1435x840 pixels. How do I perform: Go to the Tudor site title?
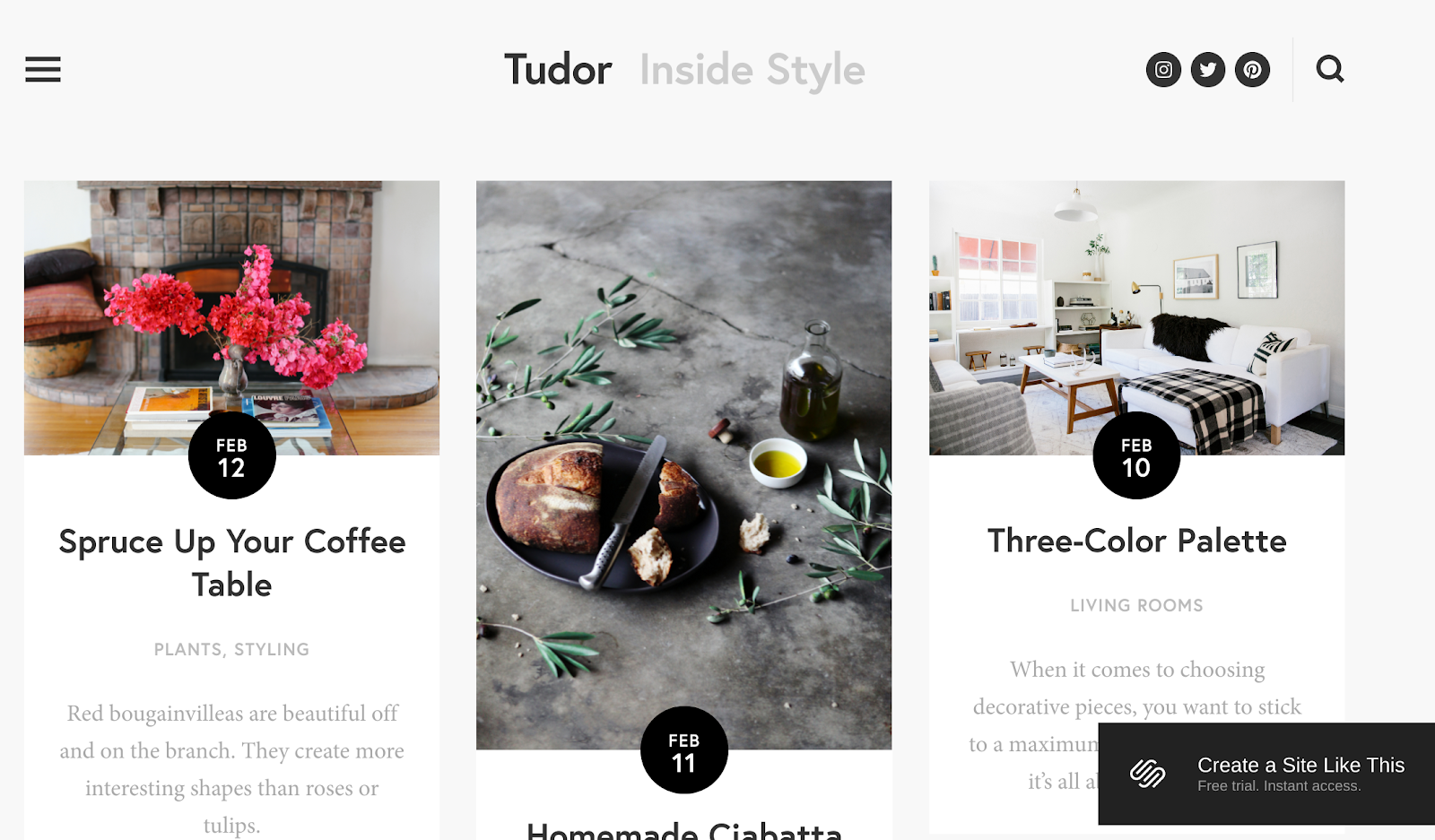pos(558,70)
